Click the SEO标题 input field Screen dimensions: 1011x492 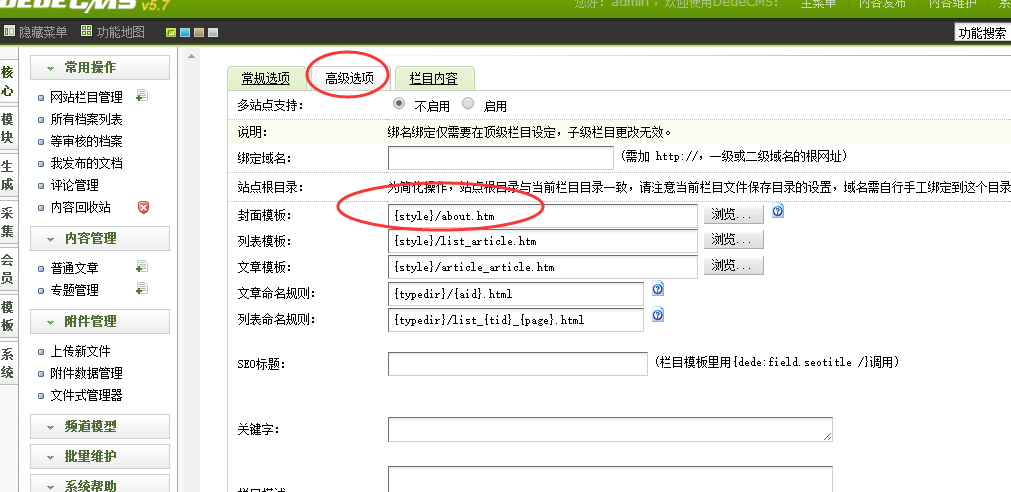pos(518,364)
